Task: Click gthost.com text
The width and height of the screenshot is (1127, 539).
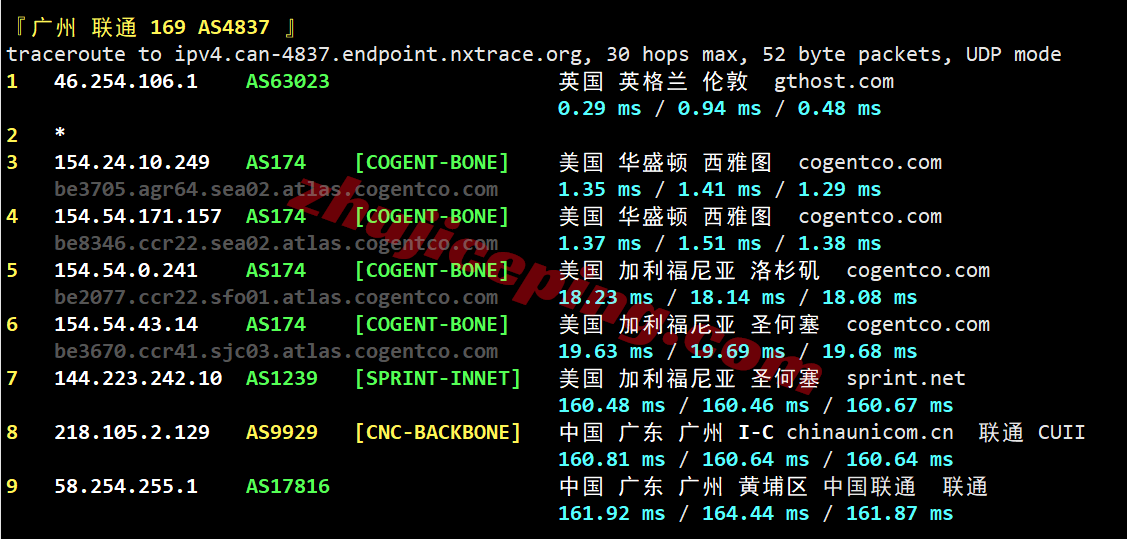Action: pos(834,82)
